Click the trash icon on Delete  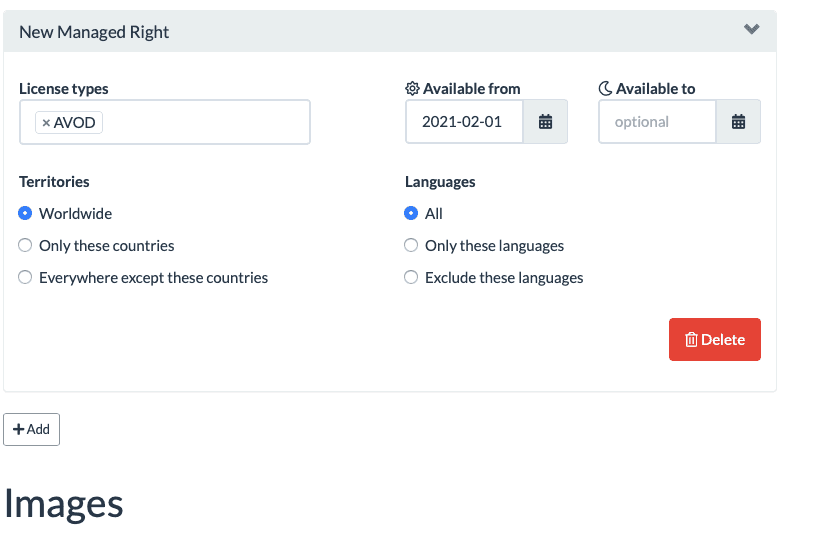point(691,340)
